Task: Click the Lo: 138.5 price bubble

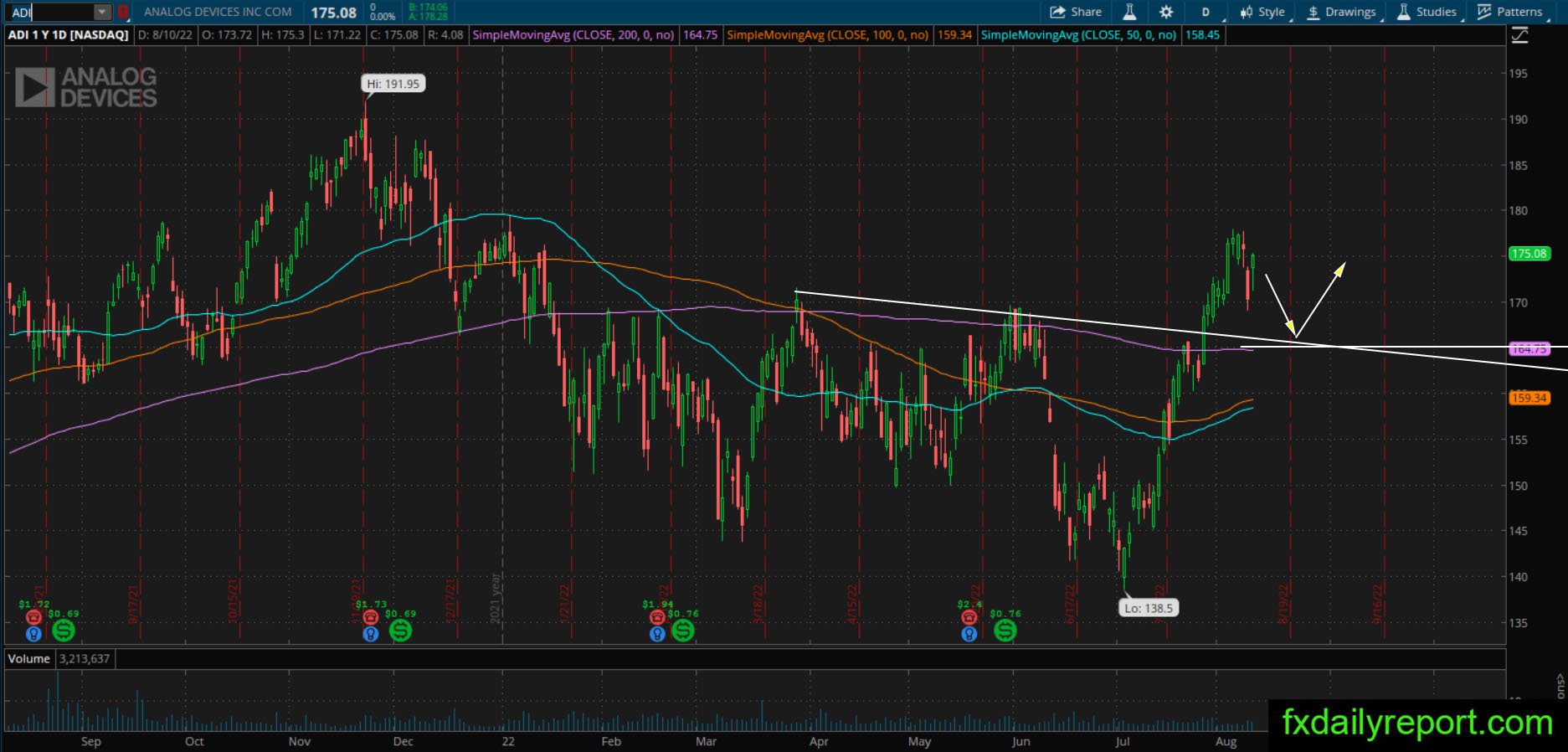Action: pyautogui.click(x=1149, y=608)
